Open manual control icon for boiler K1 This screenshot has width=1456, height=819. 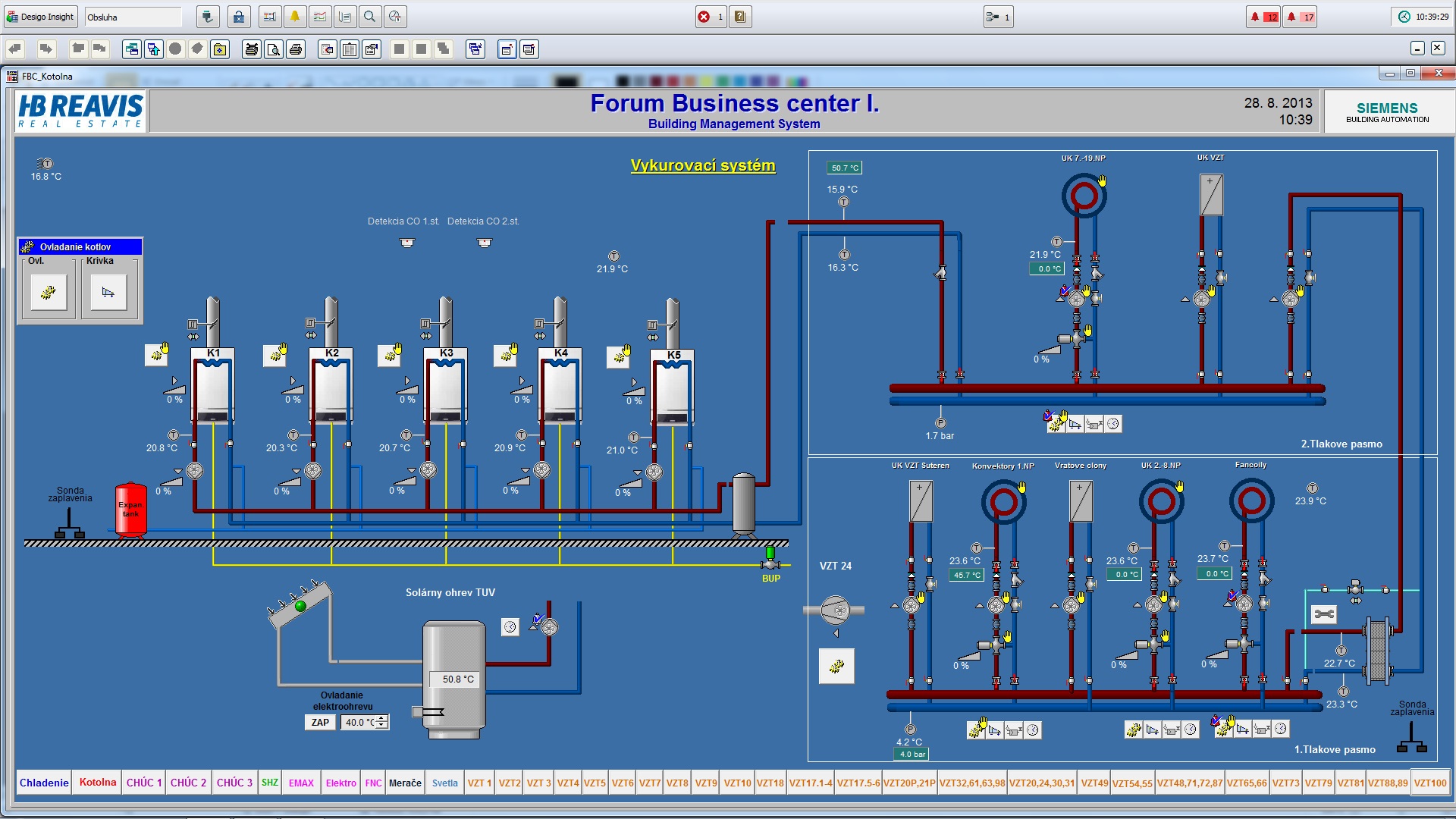point(157,354)
